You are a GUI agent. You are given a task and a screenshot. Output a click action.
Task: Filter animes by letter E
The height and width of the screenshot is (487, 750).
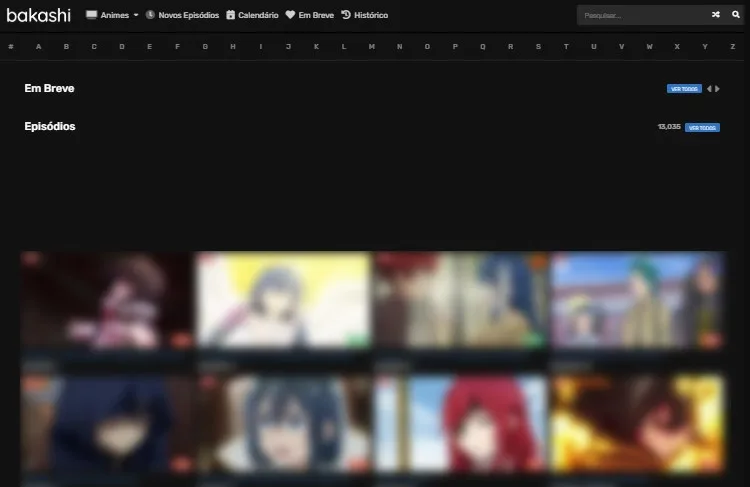[x=149, y=46]
